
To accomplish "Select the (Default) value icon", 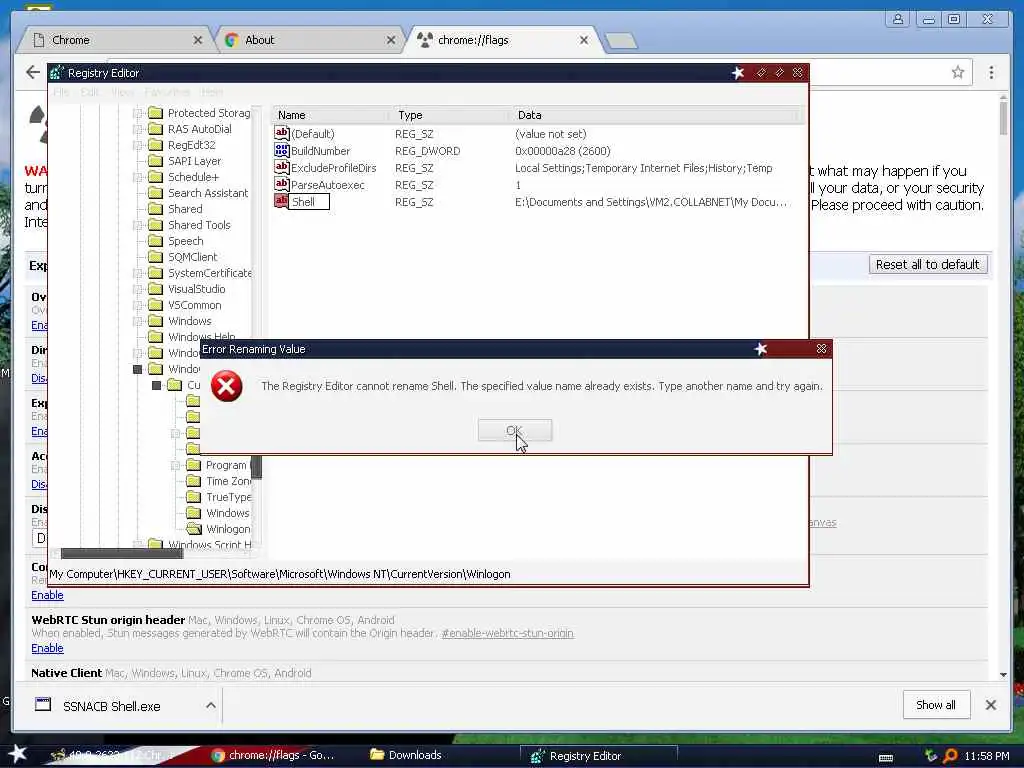I will coord(281,133).
